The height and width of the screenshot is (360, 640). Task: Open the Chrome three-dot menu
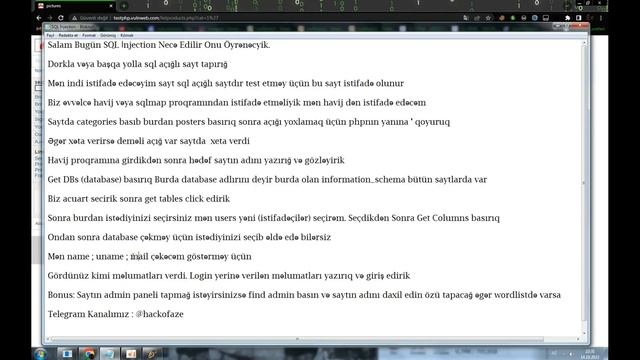click(x=601, y=18)
